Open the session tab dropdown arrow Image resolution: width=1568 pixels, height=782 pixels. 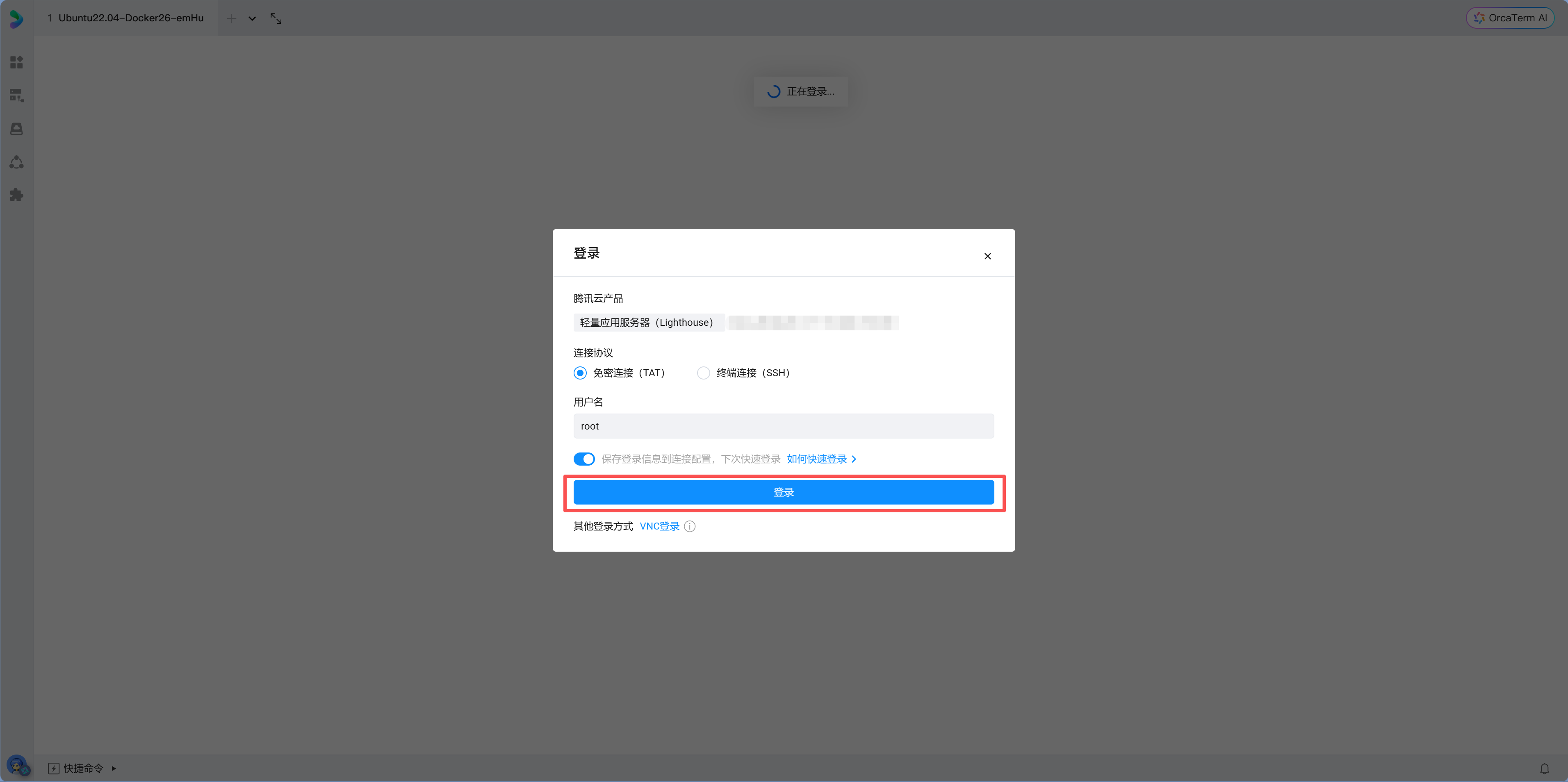click(x=252, y=18)
